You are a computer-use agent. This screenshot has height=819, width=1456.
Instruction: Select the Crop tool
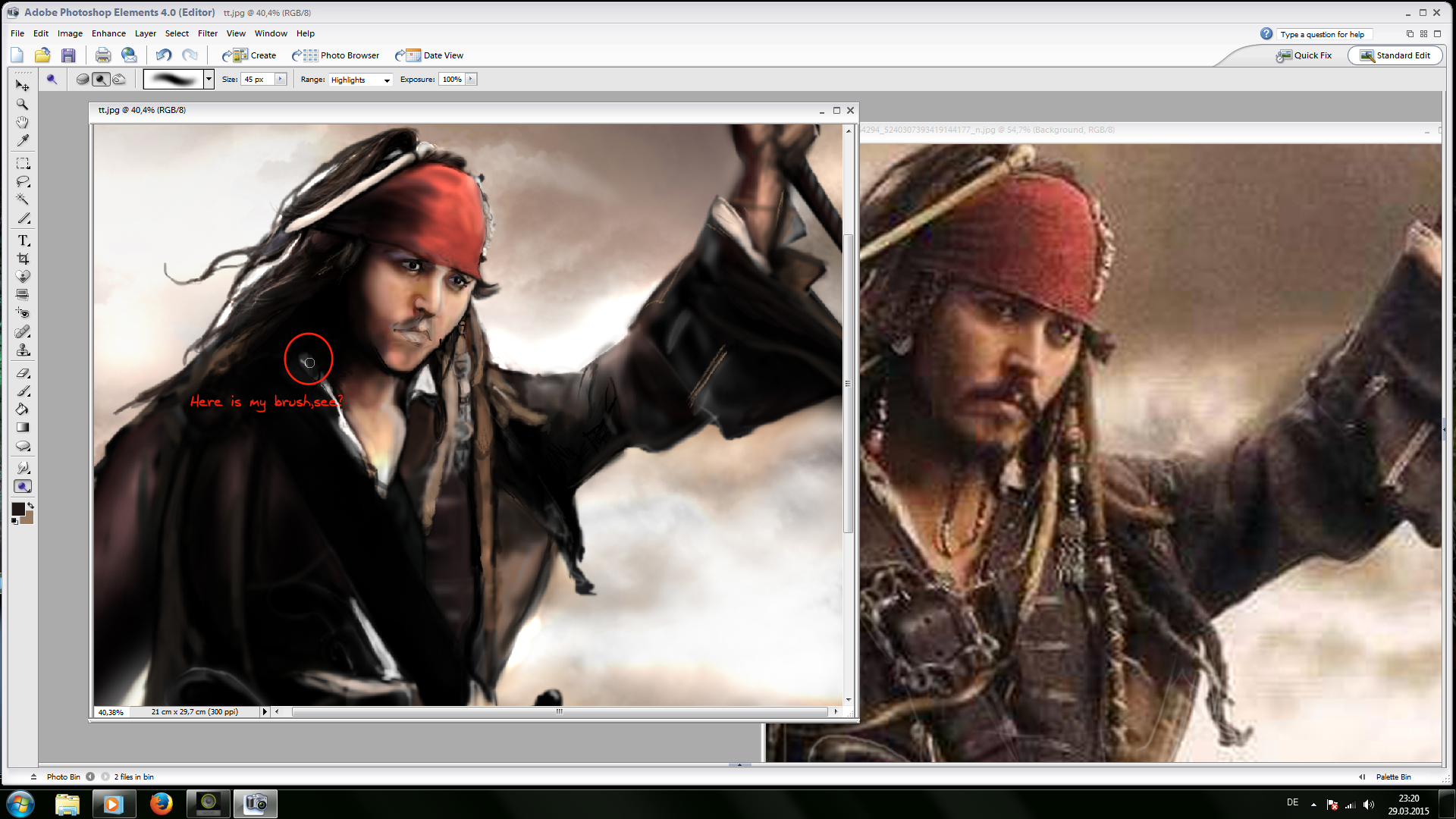(23, 259)
